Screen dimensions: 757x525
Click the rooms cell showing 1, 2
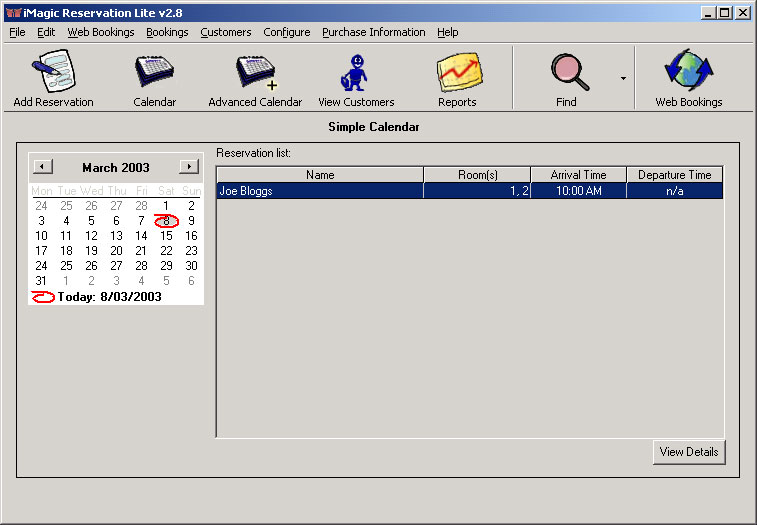[x=477, y=191]
